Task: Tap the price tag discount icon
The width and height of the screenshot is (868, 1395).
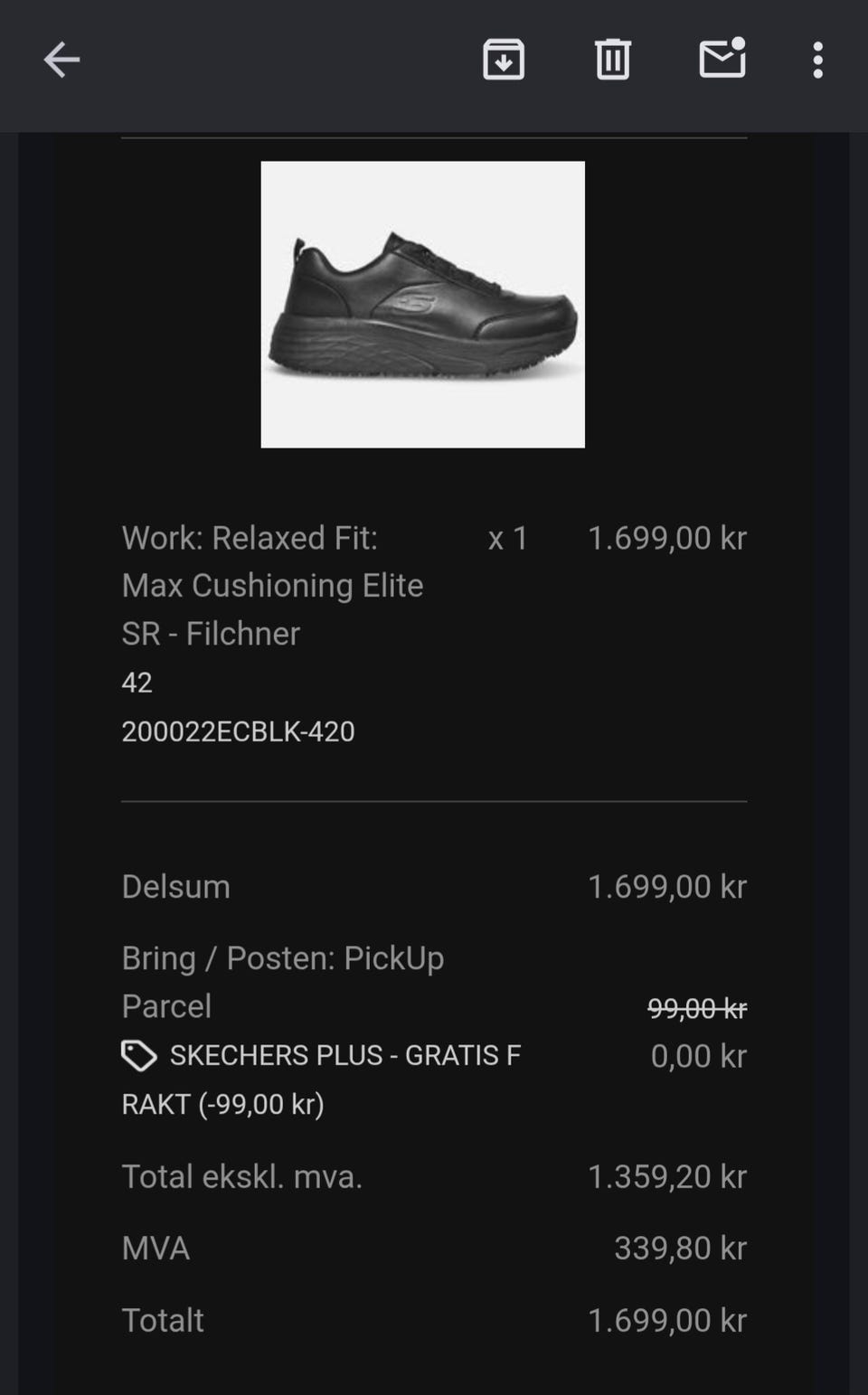Action: point(139,1055)
